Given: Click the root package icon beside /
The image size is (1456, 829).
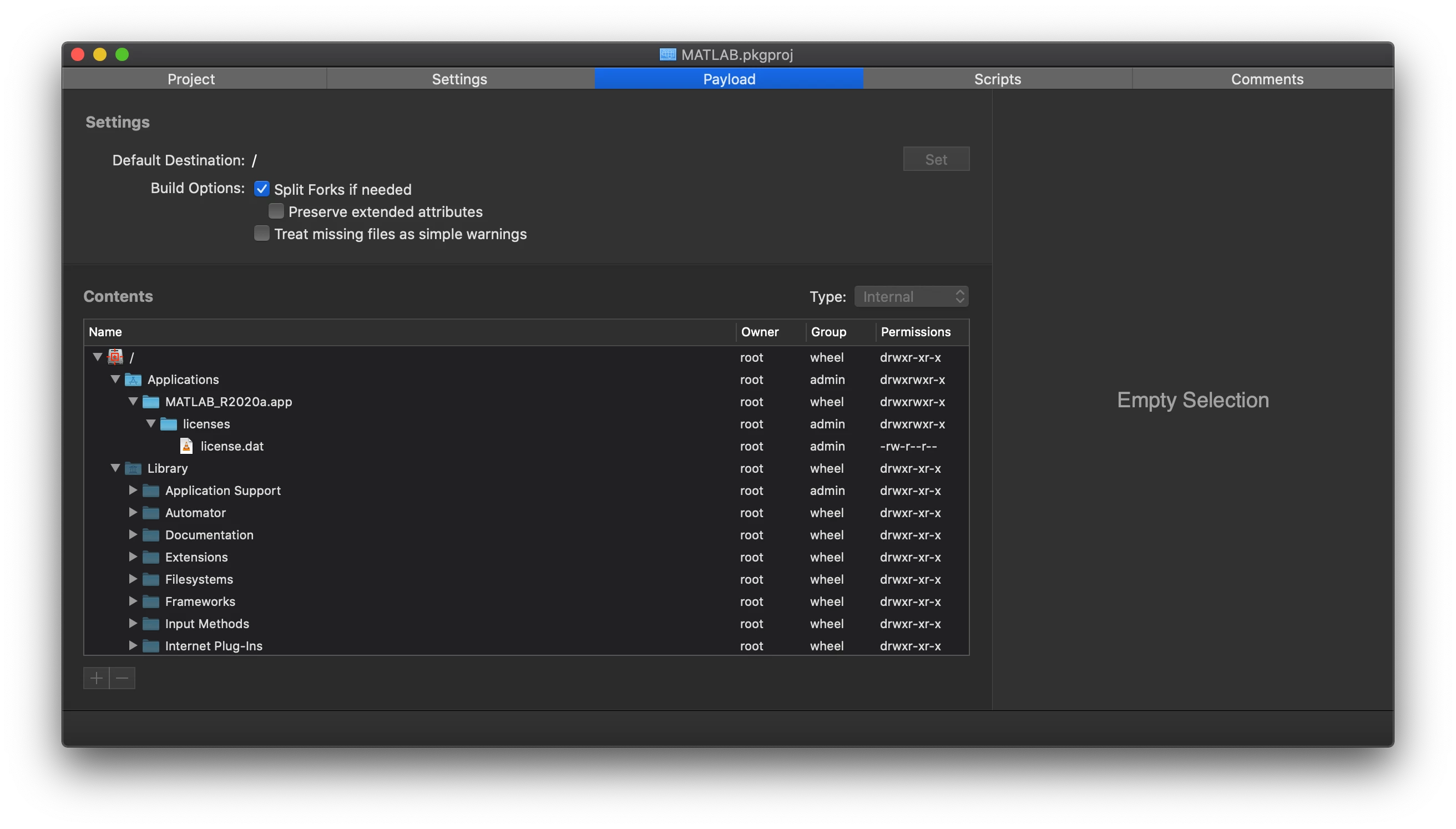Looking at the screenshot, I should coord(115,357).
